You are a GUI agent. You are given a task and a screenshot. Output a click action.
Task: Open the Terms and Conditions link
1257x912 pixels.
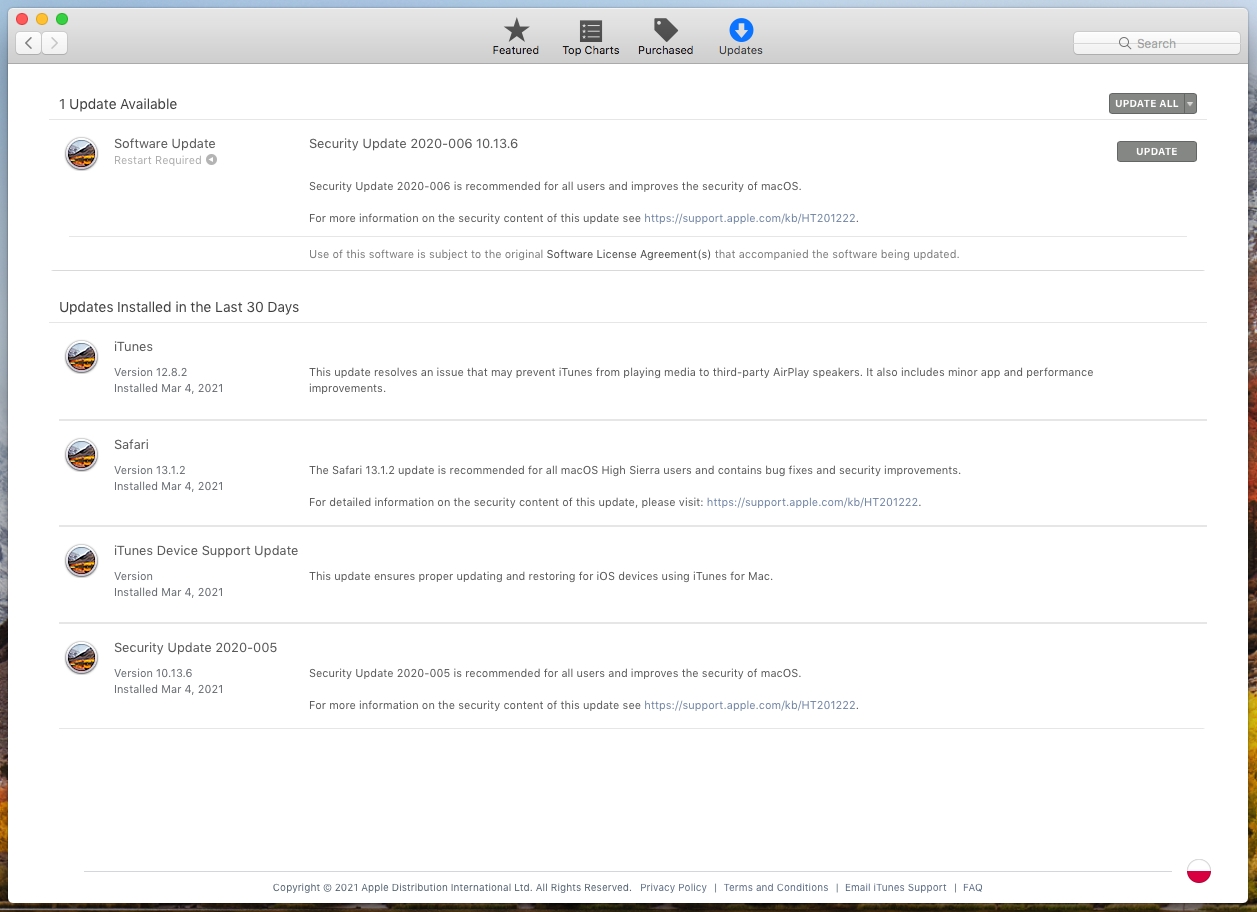(776, 888)
